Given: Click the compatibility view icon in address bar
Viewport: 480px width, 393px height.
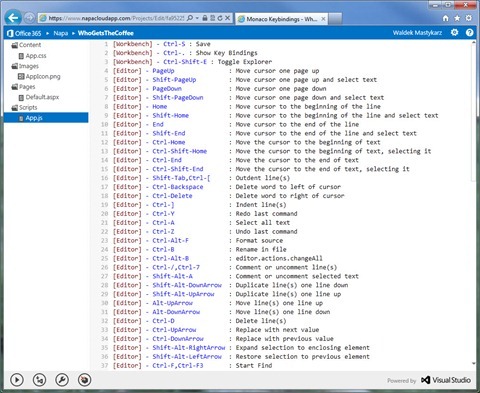Looking at the screenshot, I should [x=212, y=18].
